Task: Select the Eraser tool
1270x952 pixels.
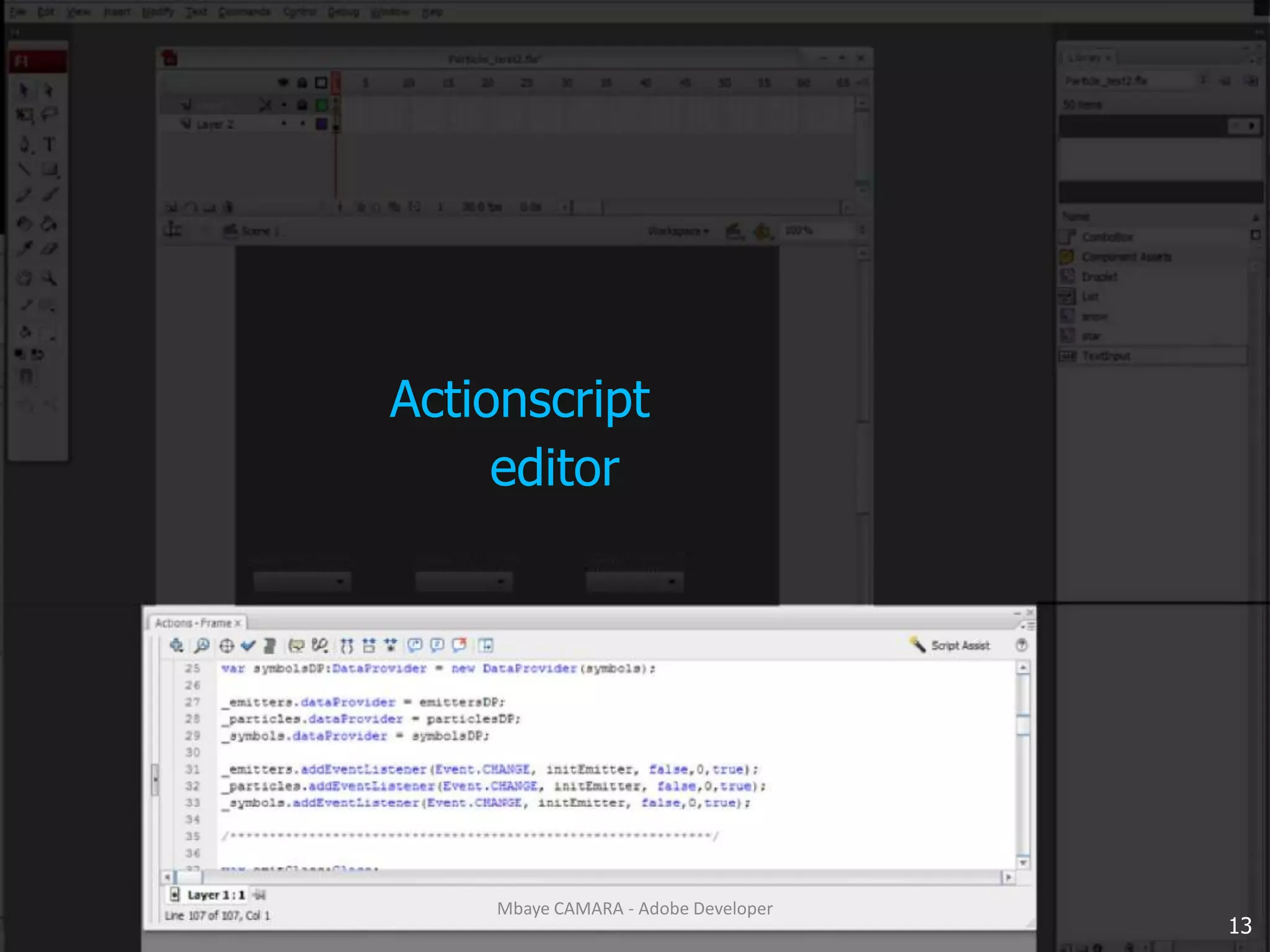Action: [49, 249]
